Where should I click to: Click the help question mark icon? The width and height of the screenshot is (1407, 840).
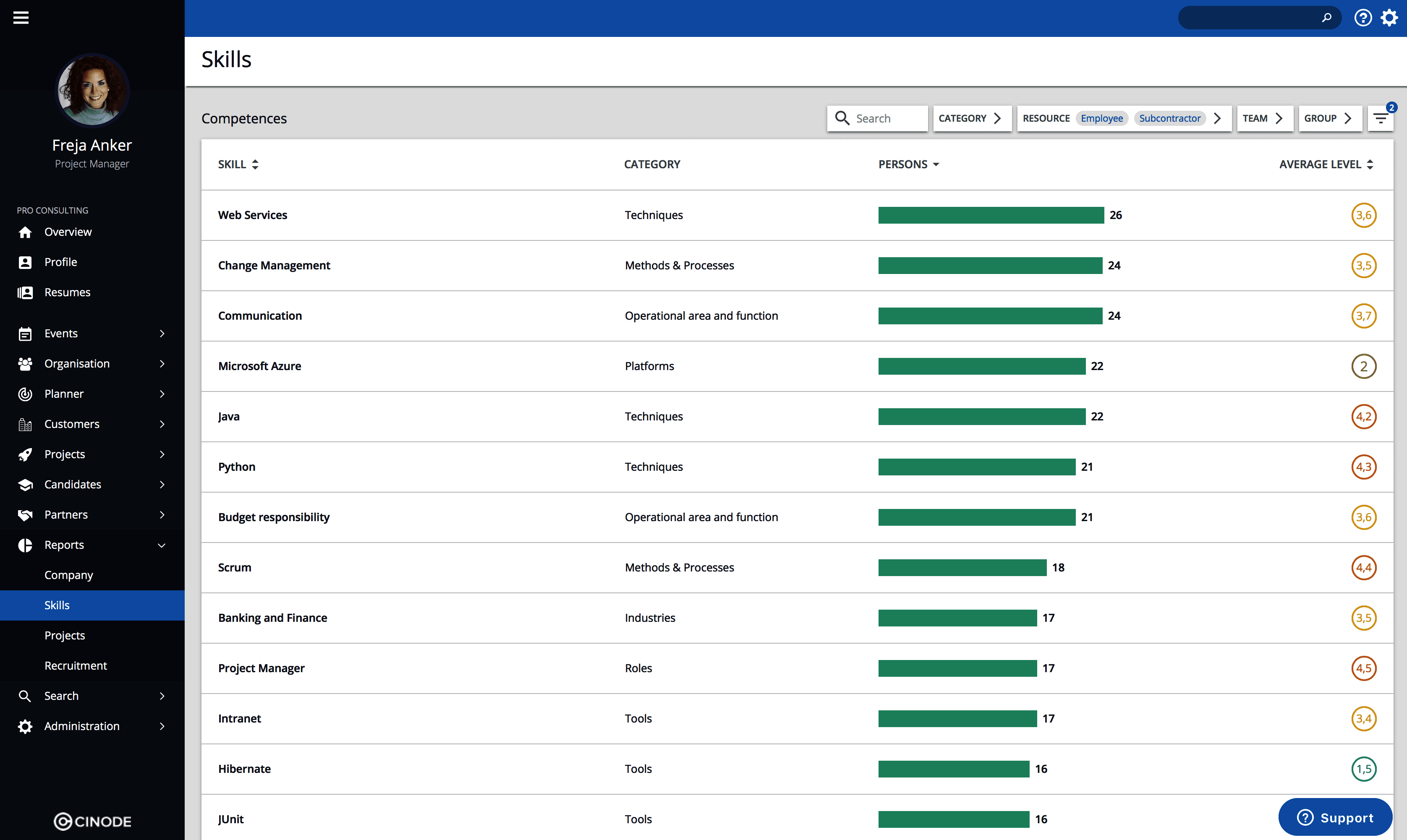1362,18
